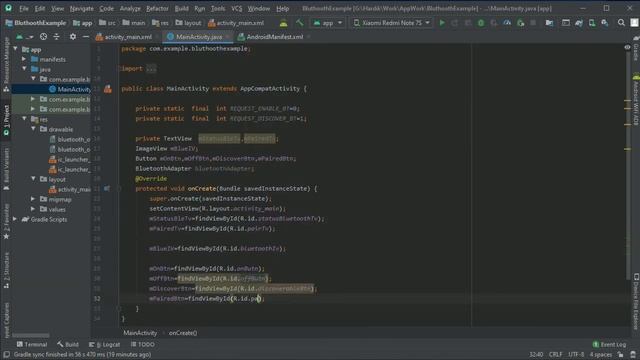Open the TODO tool window

click(x=142, y=344)
